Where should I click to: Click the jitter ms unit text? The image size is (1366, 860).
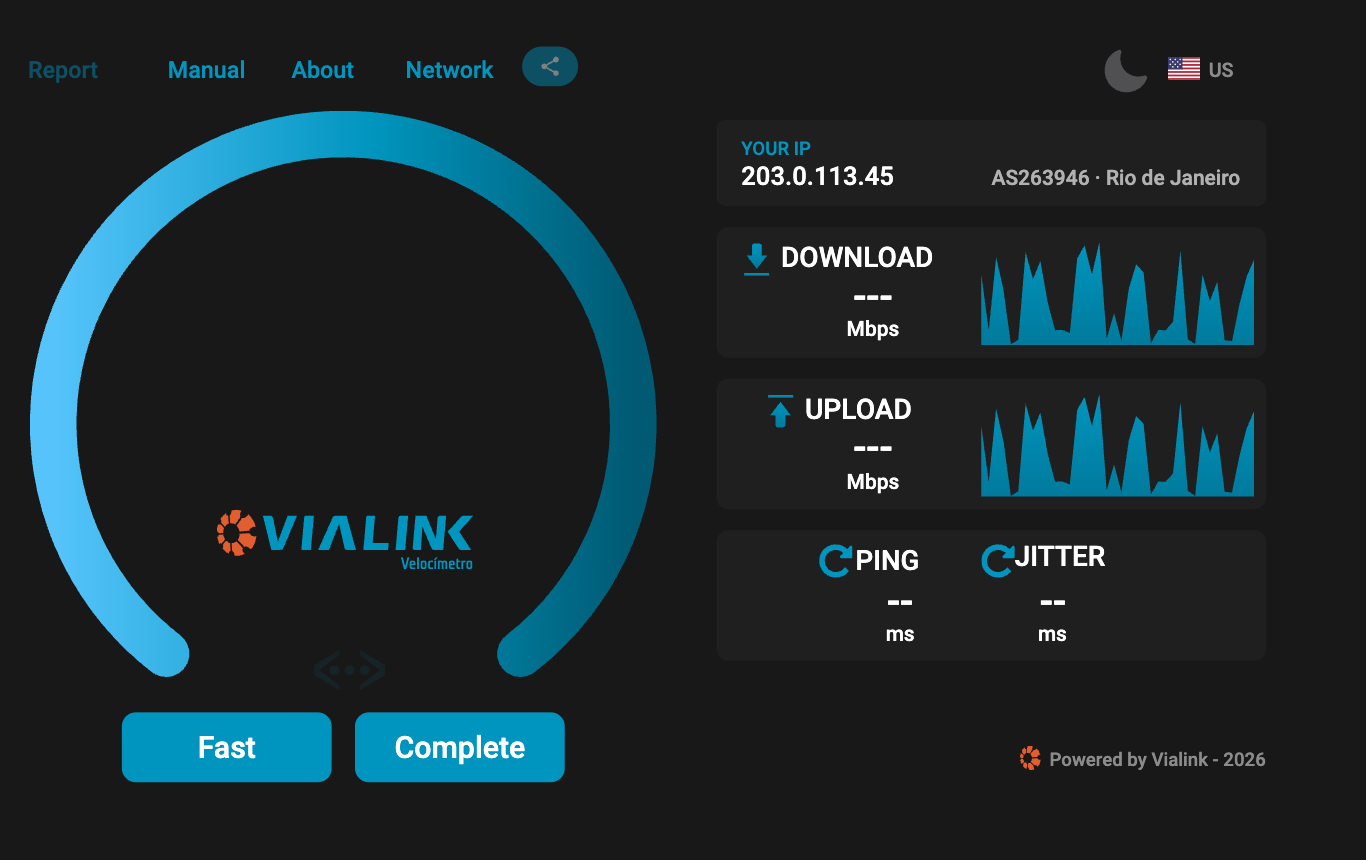1052,634
